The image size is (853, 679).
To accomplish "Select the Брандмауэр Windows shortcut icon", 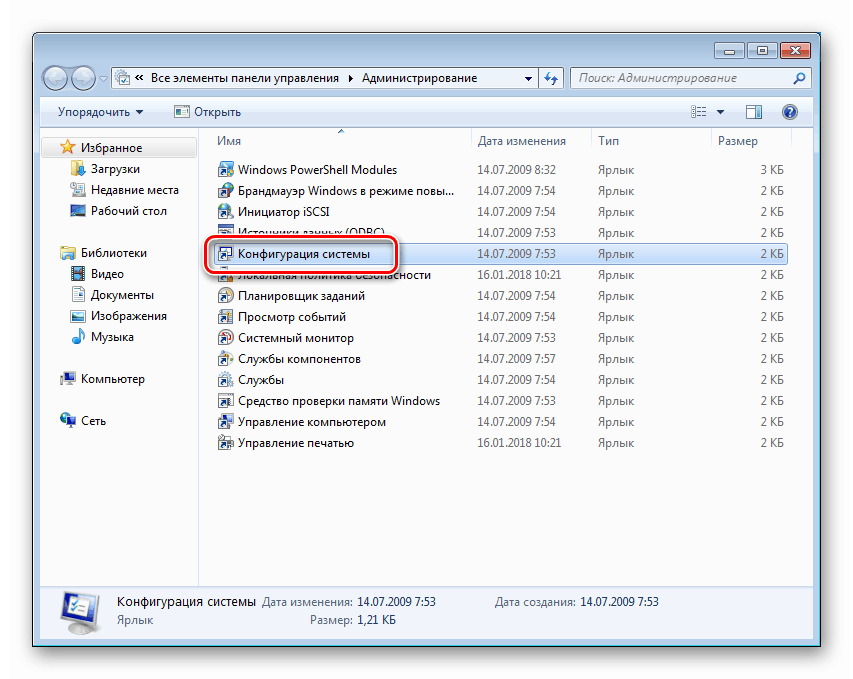I will coord(225,191).
